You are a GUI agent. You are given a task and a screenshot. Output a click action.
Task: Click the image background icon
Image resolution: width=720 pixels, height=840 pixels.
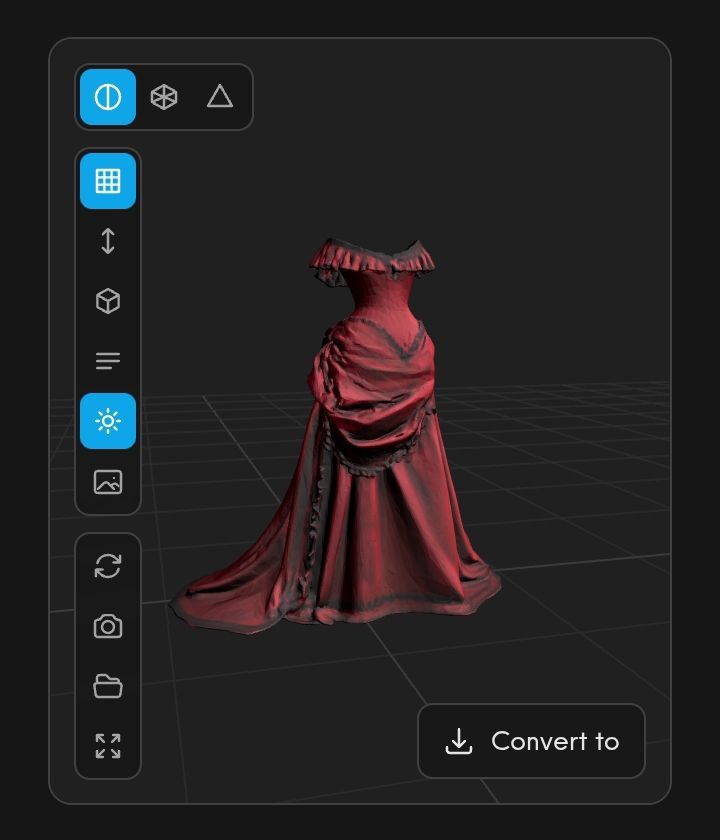(x=108, y=482)
